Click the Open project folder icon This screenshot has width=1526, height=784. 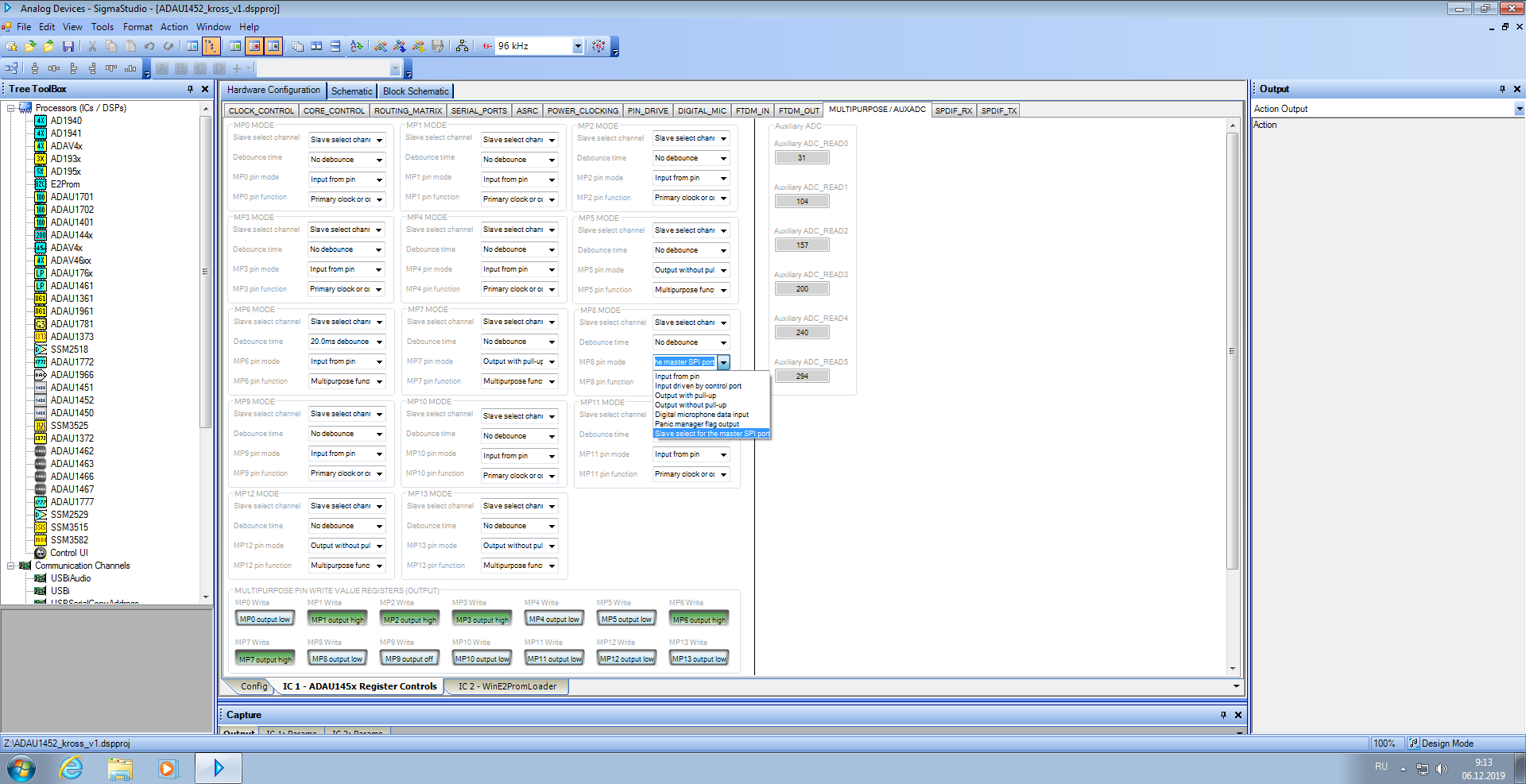coord(30,47)
